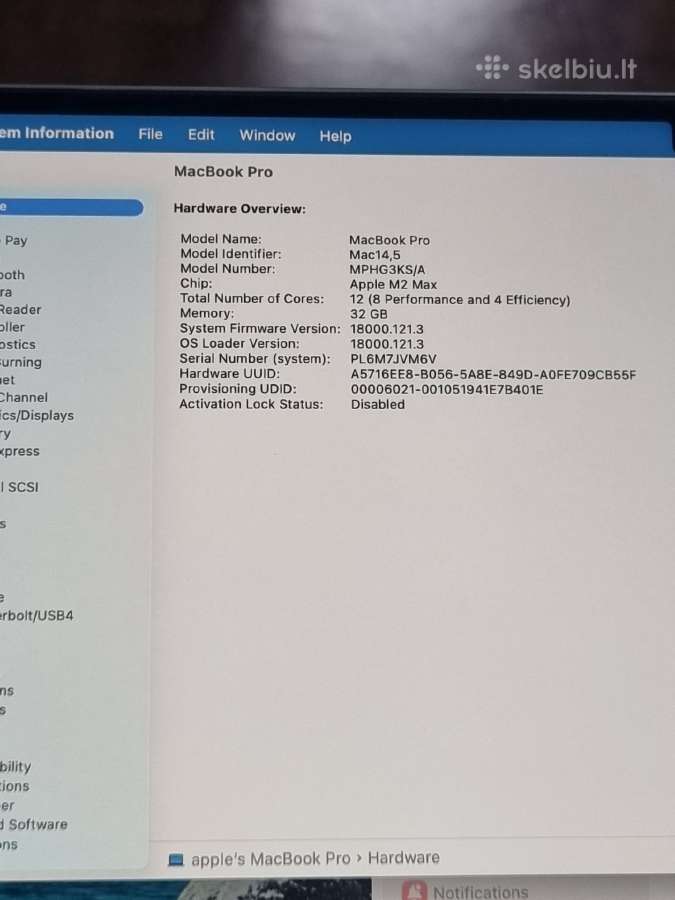This screenshot has height=900, width=675.
Task: Click the MacBook Pro window title
Action: click(x=223, y=172)
